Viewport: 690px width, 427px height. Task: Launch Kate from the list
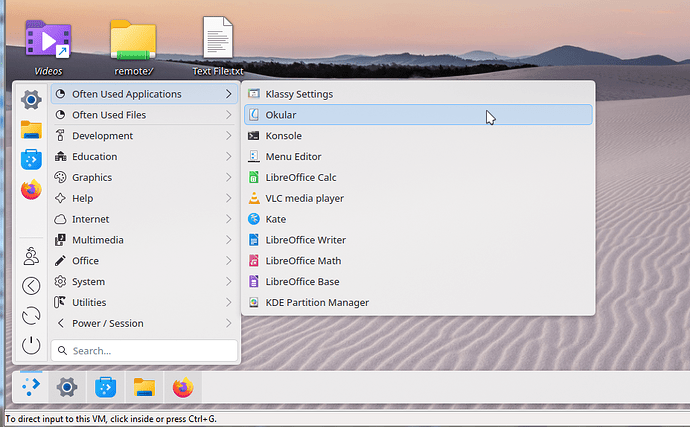[418, 219]
